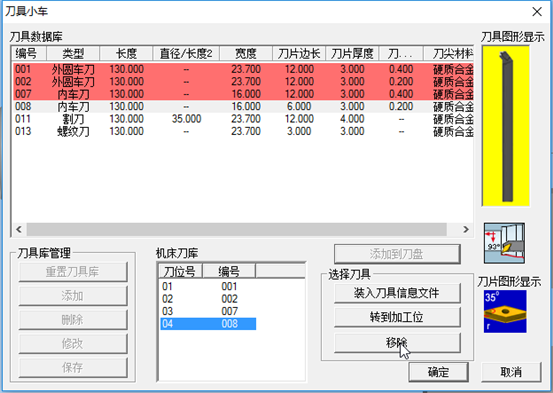Click 4.000 insert thickness of tool 011
Screen dimensions: 553x393
click(352, 119)
